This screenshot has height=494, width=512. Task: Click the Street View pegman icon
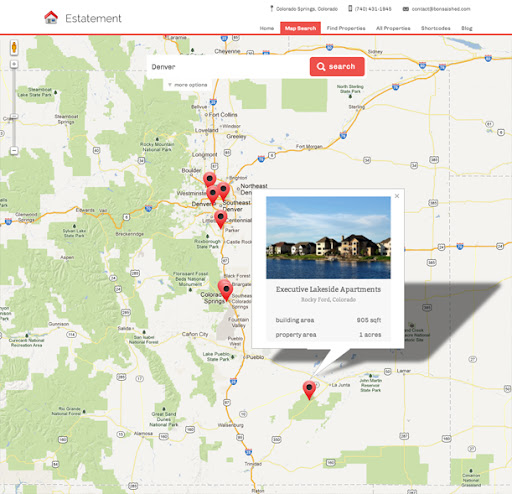click(x=14, y=47)
